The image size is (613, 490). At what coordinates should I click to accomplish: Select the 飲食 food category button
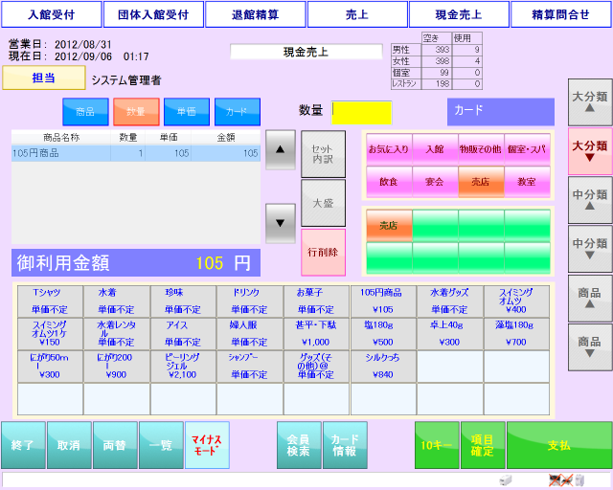pyautogui.click(x=389, y=181)
